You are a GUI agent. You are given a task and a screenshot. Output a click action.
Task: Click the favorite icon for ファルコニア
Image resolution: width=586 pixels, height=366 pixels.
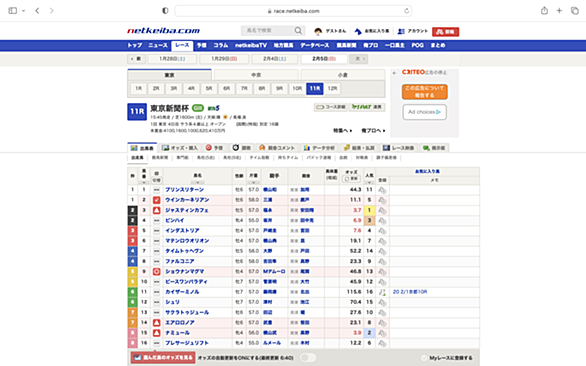pos(382,261)
